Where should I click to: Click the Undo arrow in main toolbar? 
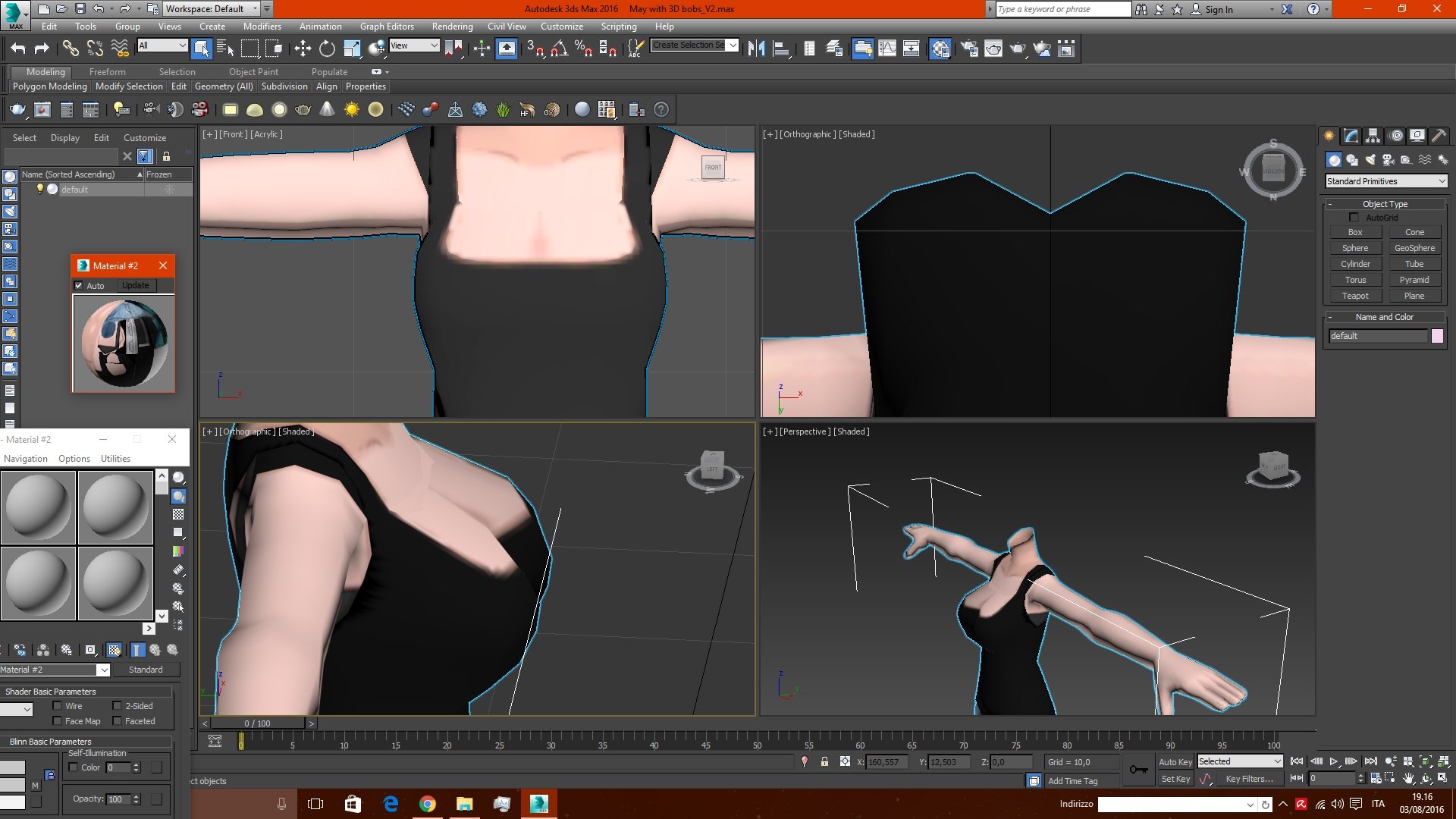click(18, 49)
